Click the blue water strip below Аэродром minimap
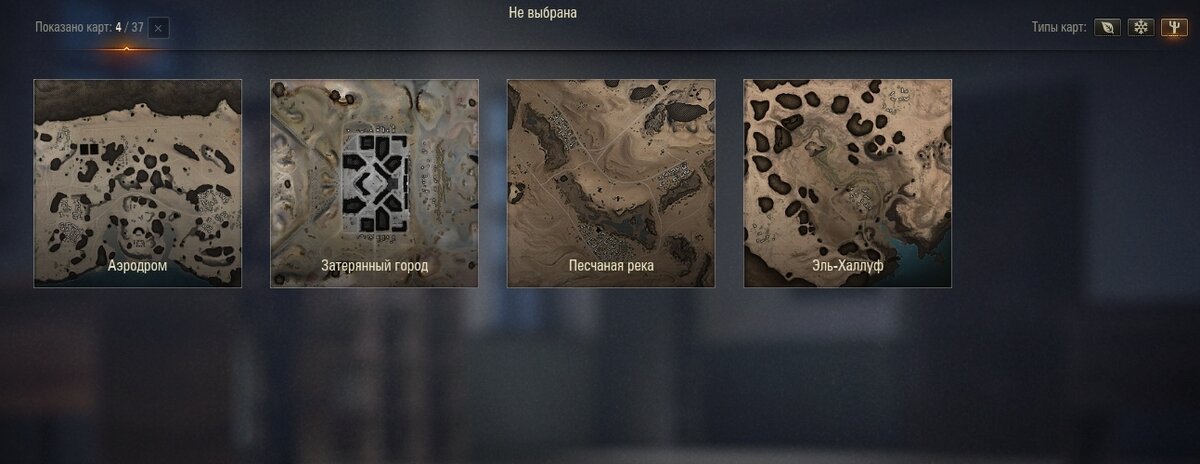 [x=138, y=282]
